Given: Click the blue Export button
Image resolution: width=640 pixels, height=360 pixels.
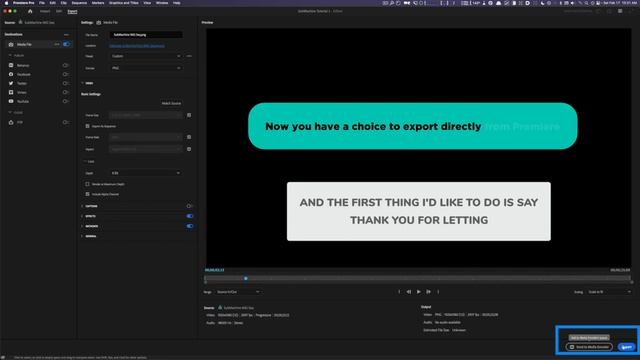Looking at the screenshot, I should tap(627, 347).
